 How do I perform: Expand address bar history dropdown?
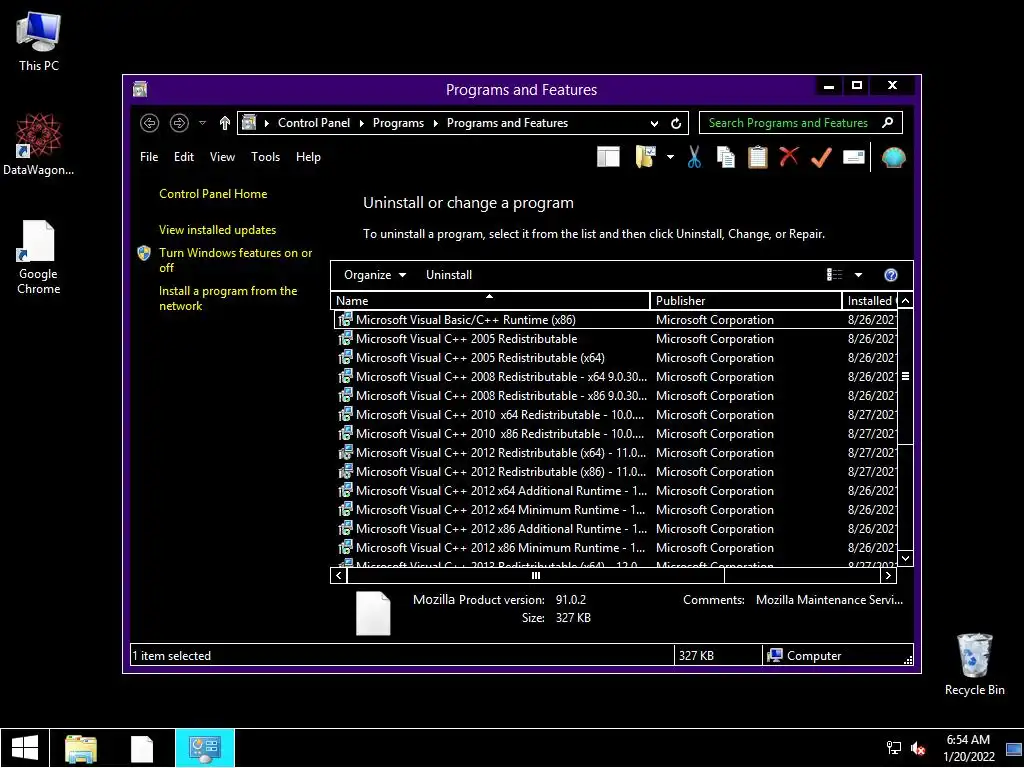coord(654,123)
